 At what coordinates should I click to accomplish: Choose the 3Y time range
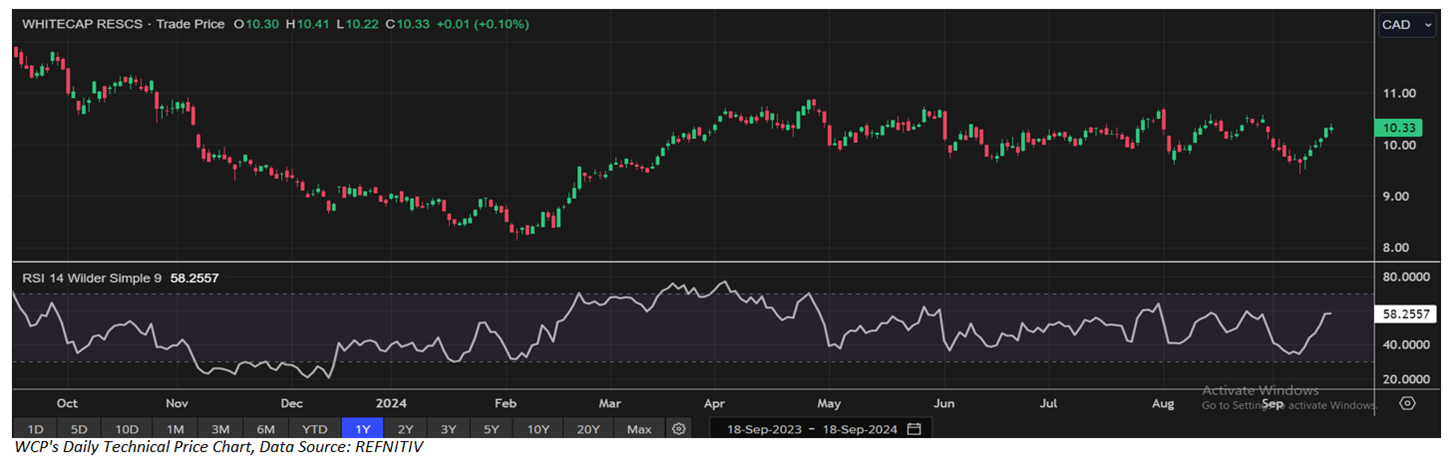(448, 429)
